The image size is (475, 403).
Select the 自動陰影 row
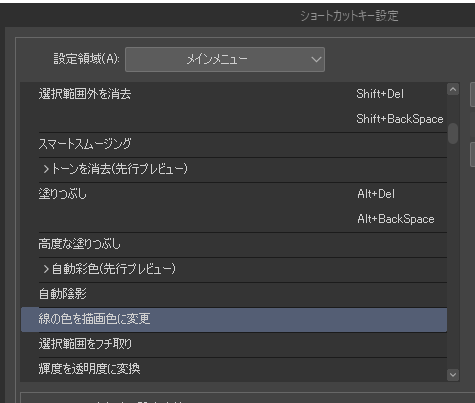[234, 295]
